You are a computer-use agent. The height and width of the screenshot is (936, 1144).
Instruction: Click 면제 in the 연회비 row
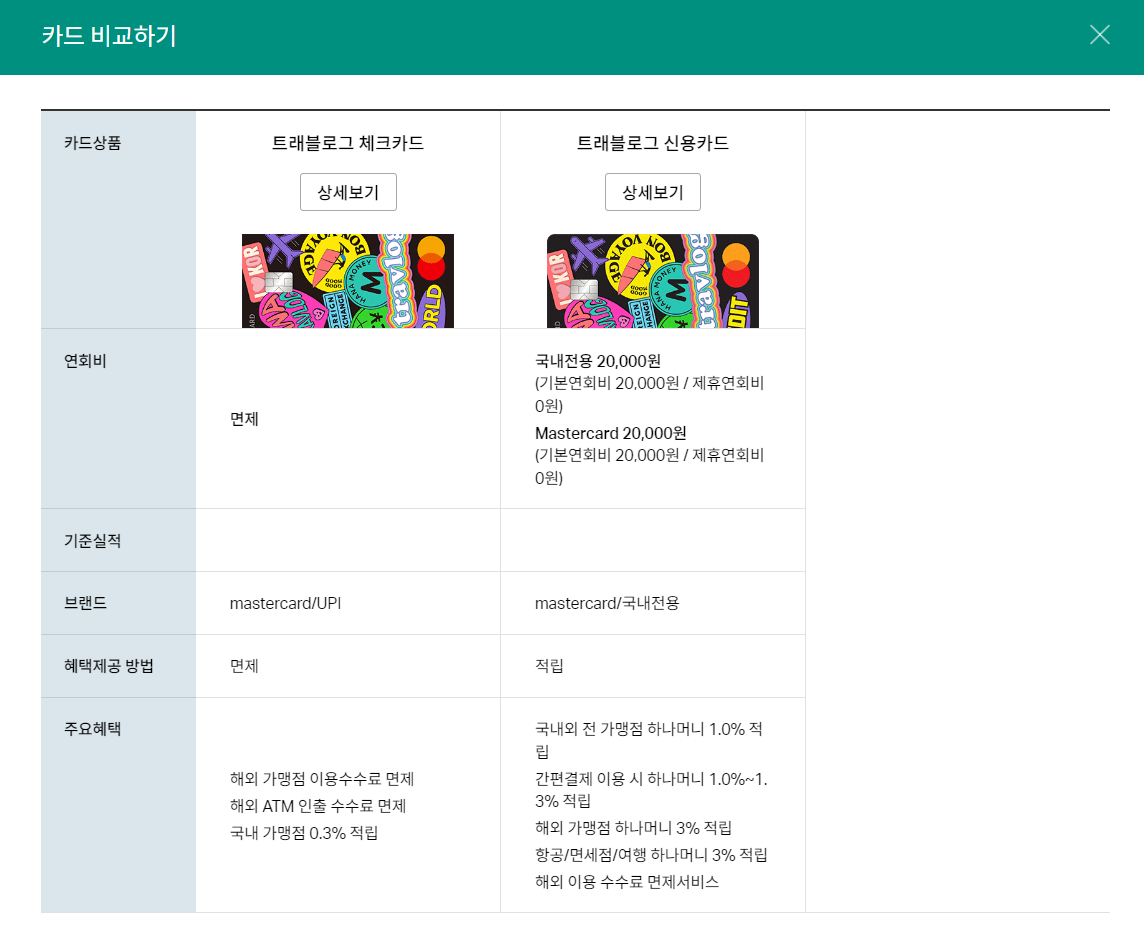pyautogui.click(x=244, y=419)
